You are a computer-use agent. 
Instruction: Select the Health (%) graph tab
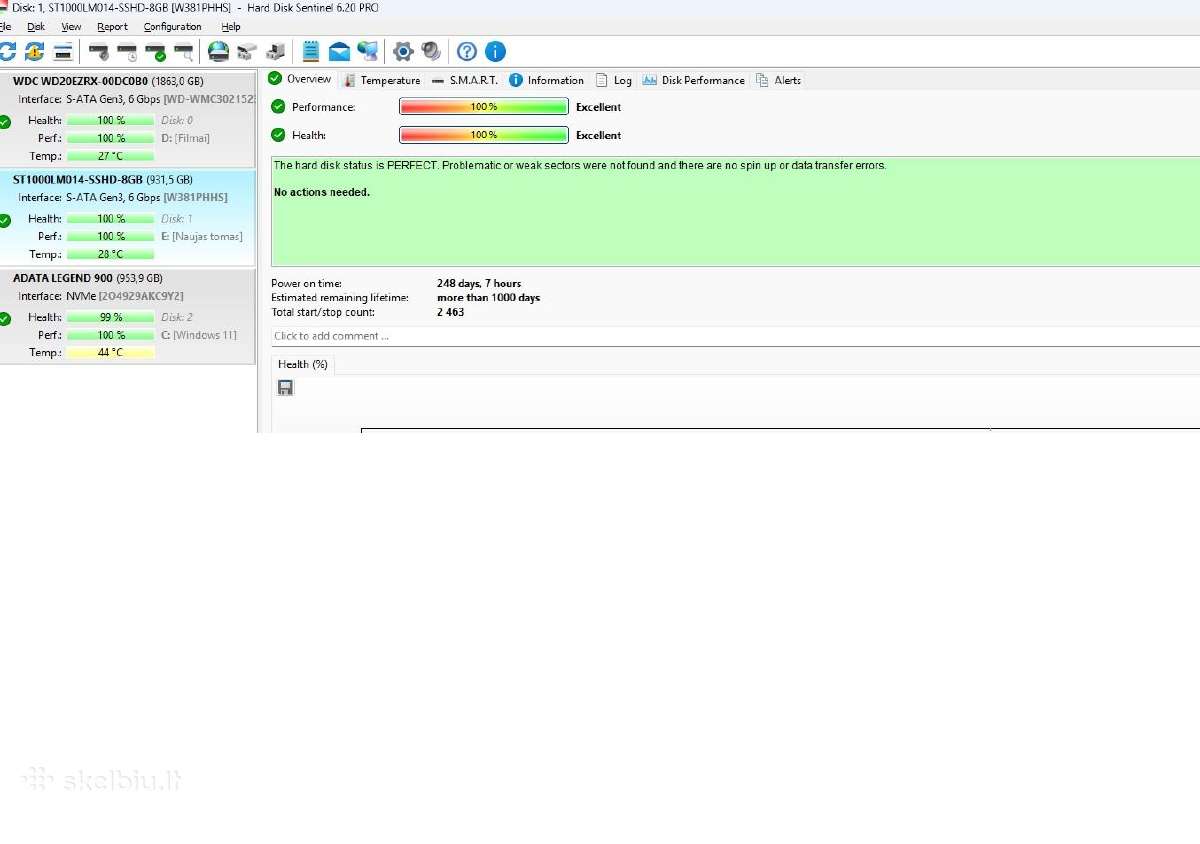pyautogui.click(x=303, y=365)
